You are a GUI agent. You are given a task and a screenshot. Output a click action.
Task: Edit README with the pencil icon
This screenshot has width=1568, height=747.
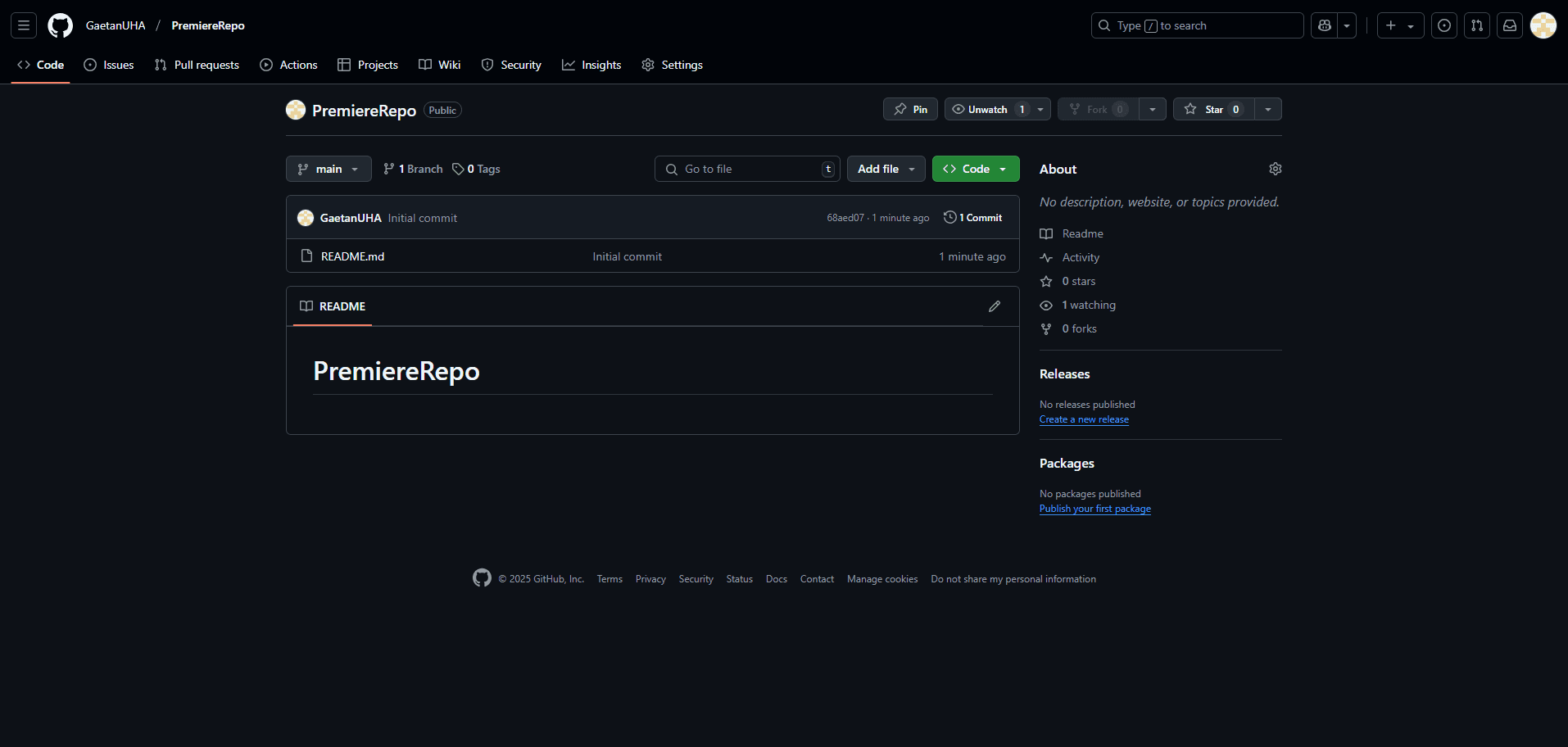click(x=994, y=306)
